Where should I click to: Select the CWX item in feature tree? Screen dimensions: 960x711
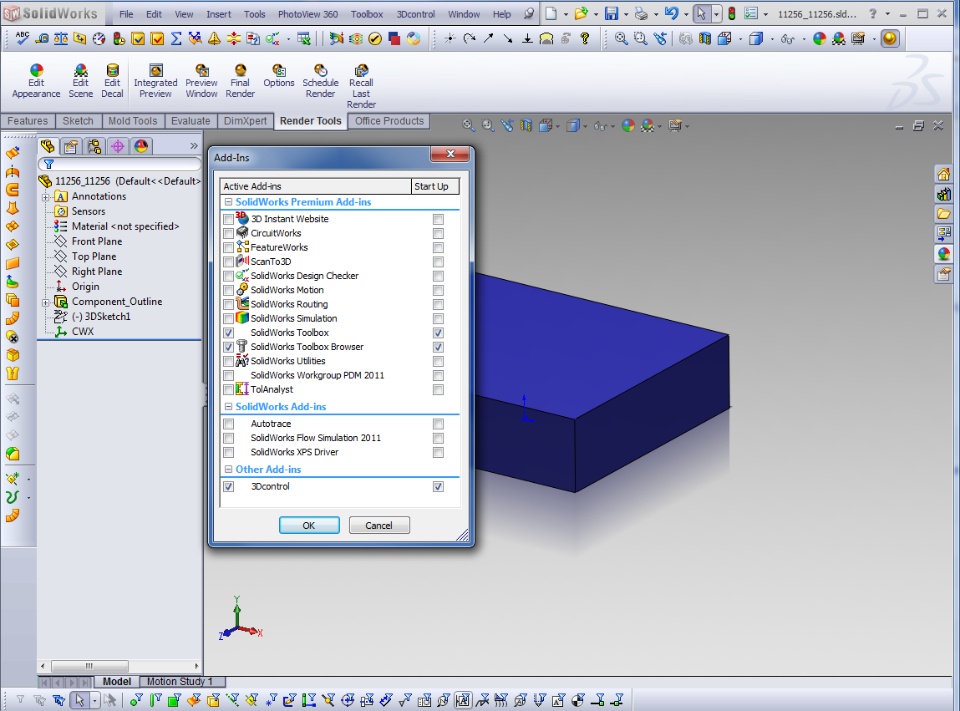pyautogui.click(x=83, y=331)
